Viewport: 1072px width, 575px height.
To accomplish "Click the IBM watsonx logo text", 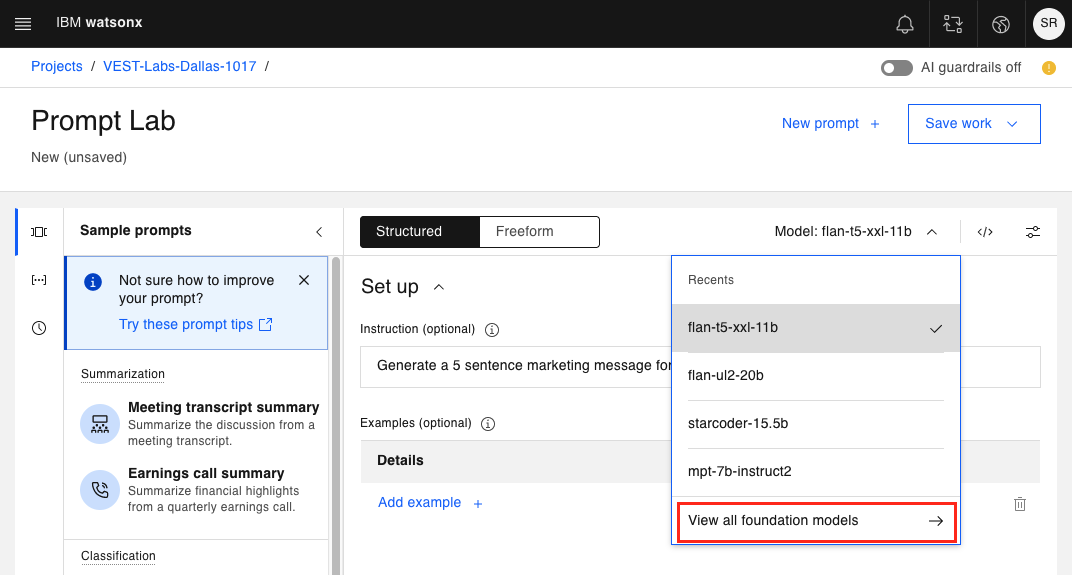I will click(99, 23).
